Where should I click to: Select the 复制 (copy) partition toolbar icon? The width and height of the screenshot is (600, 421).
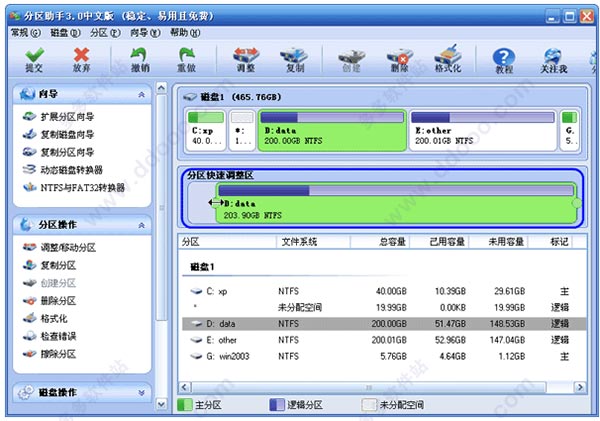pos(294,55)
